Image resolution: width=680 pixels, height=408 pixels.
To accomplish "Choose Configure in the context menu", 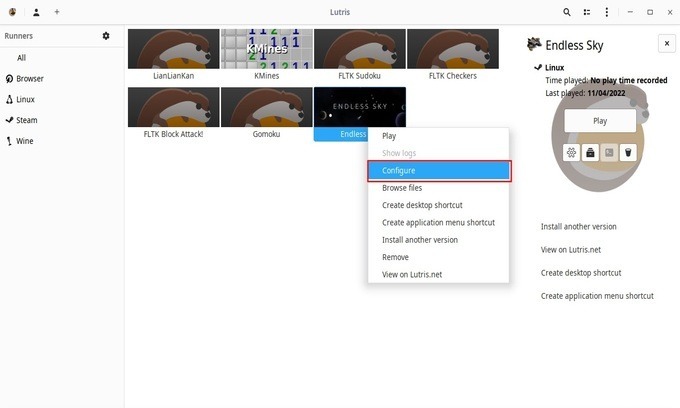I will tap(438, 170).
